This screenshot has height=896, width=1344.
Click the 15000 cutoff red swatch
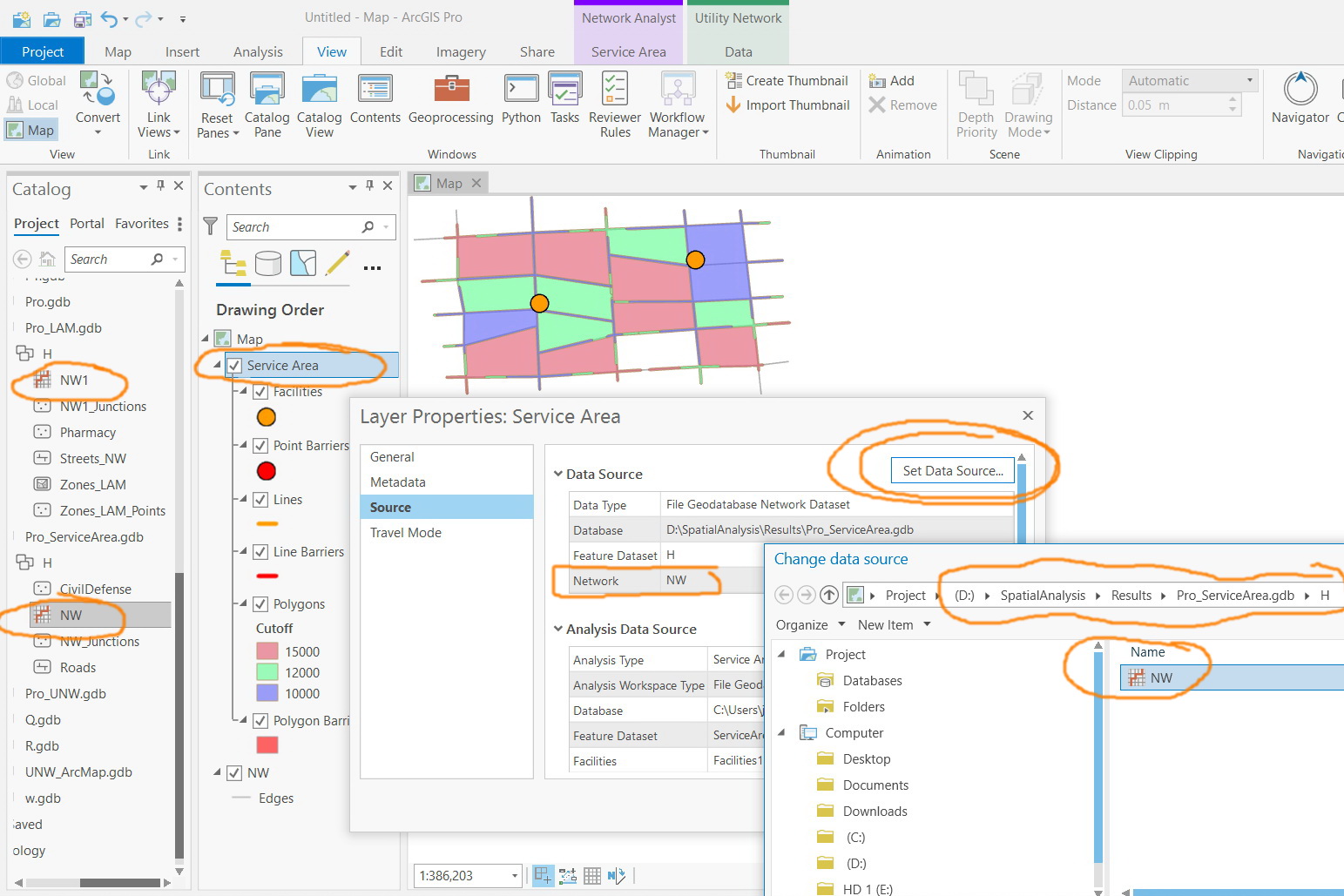tap(267, 651)
